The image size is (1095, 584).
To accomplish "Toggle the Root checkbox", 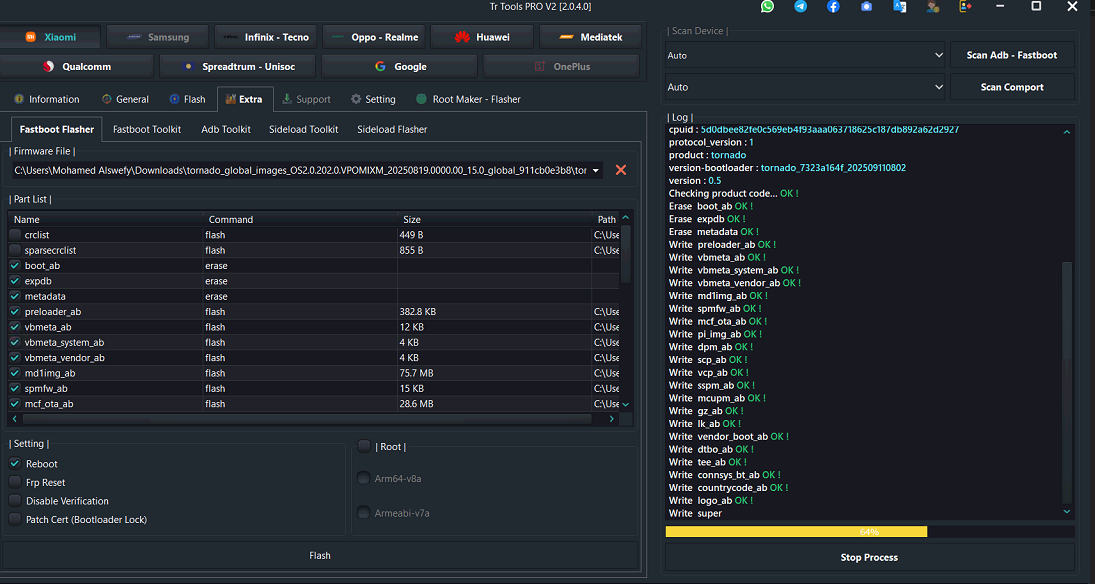I will coord(364,446).
